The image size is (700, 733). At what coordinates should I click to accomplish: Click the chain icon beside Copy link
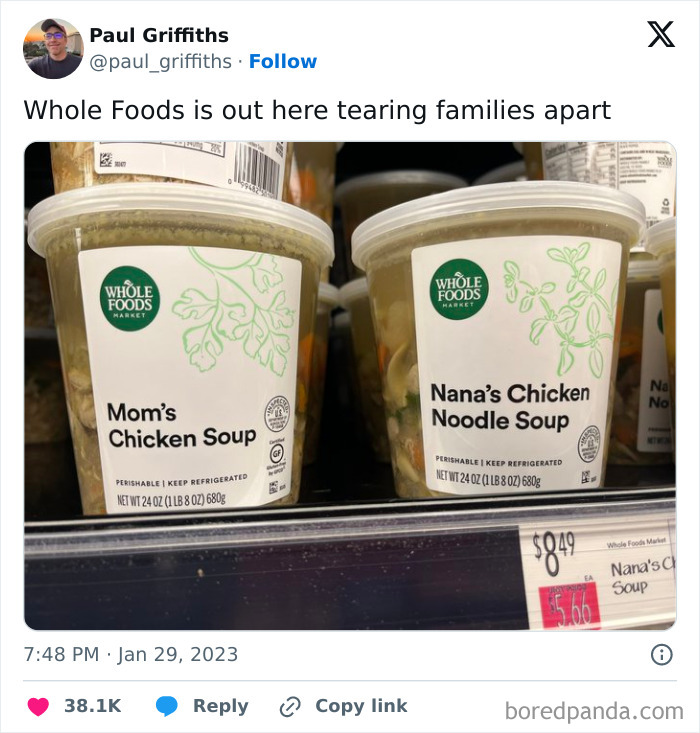click(x=291, y=706)
